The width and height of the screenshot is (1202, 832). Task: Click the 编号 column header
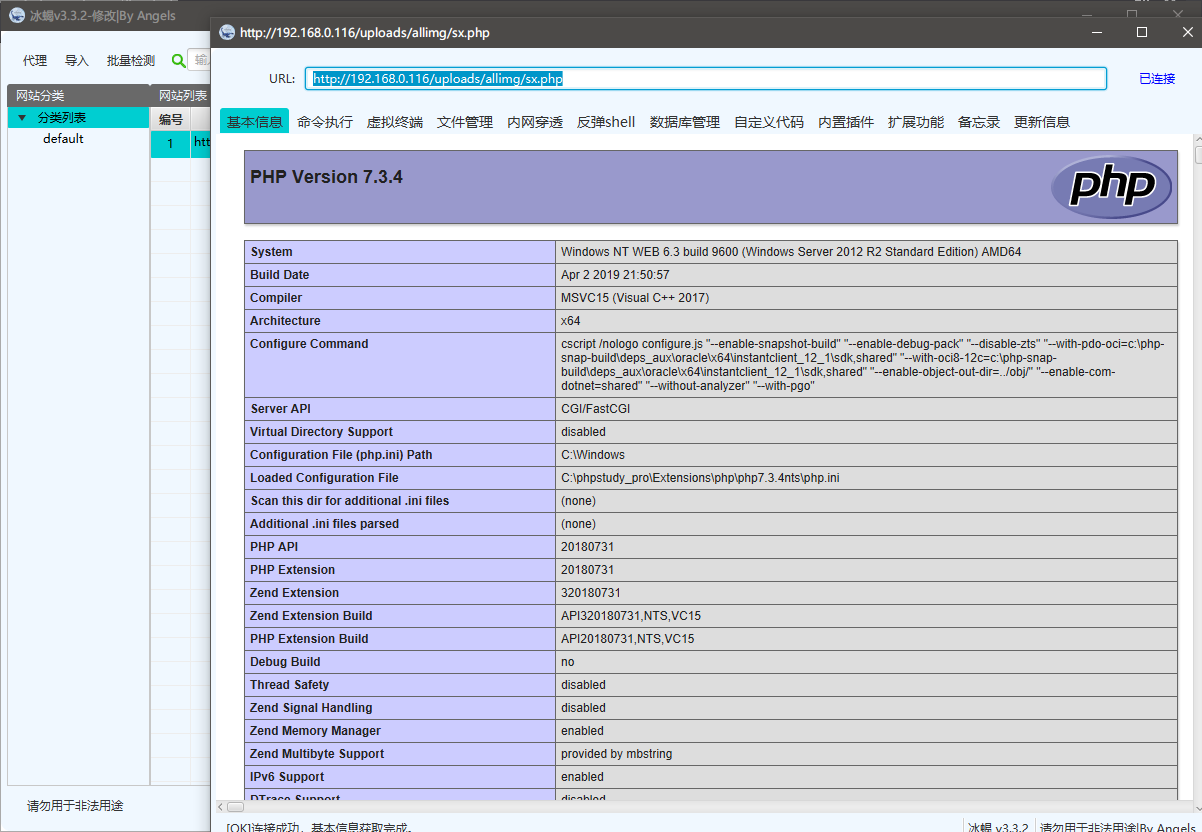pos(171,119)
